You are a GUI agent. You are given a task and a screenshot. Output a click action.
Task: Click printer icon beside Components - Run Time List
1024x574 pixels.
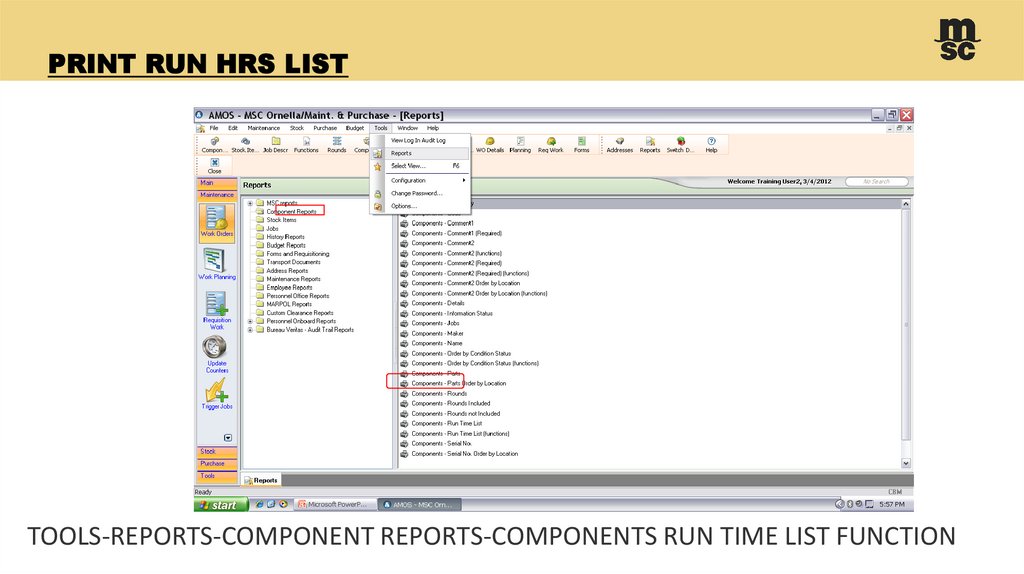point(404,424)
